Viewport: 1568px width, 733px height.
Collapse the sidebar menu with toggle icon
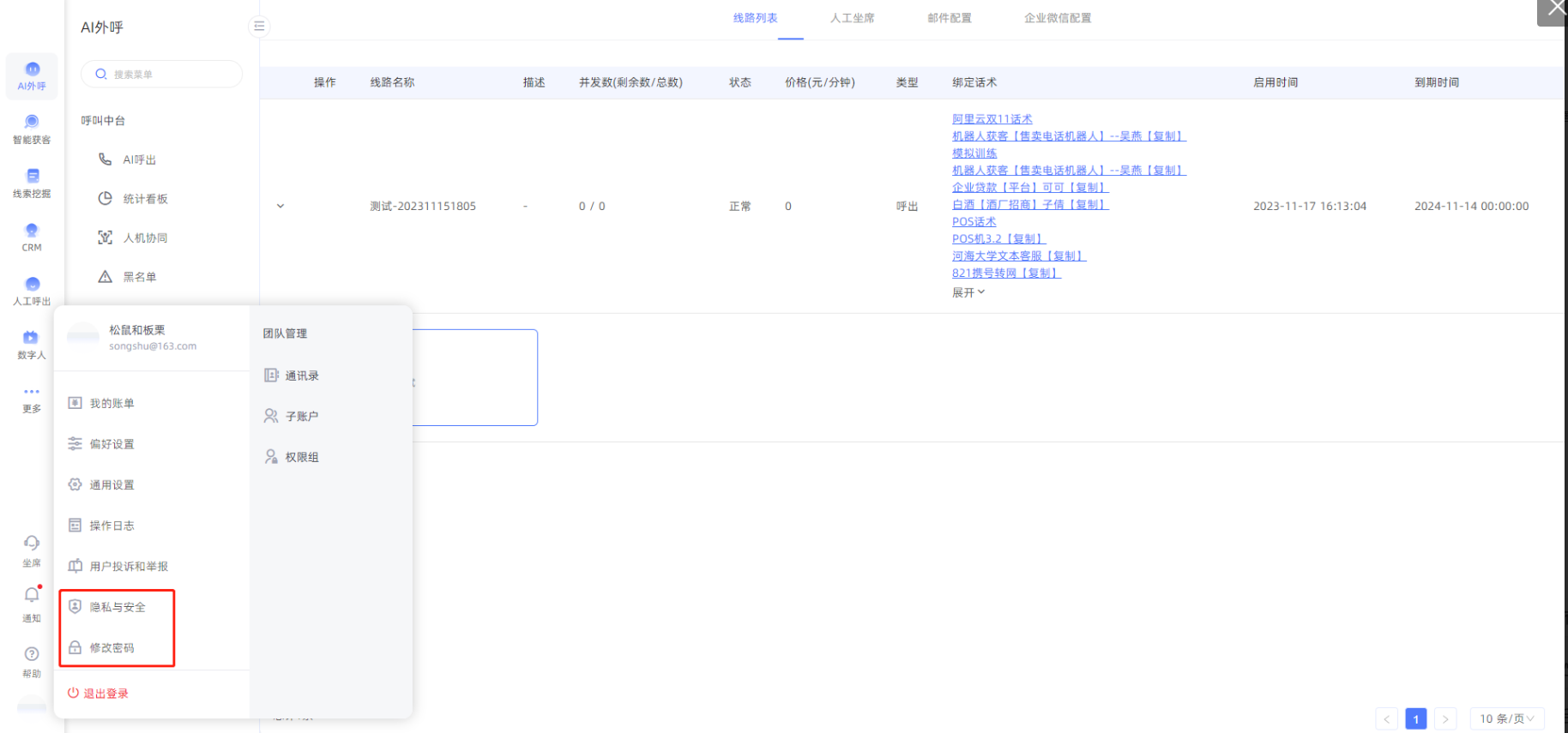259,27
